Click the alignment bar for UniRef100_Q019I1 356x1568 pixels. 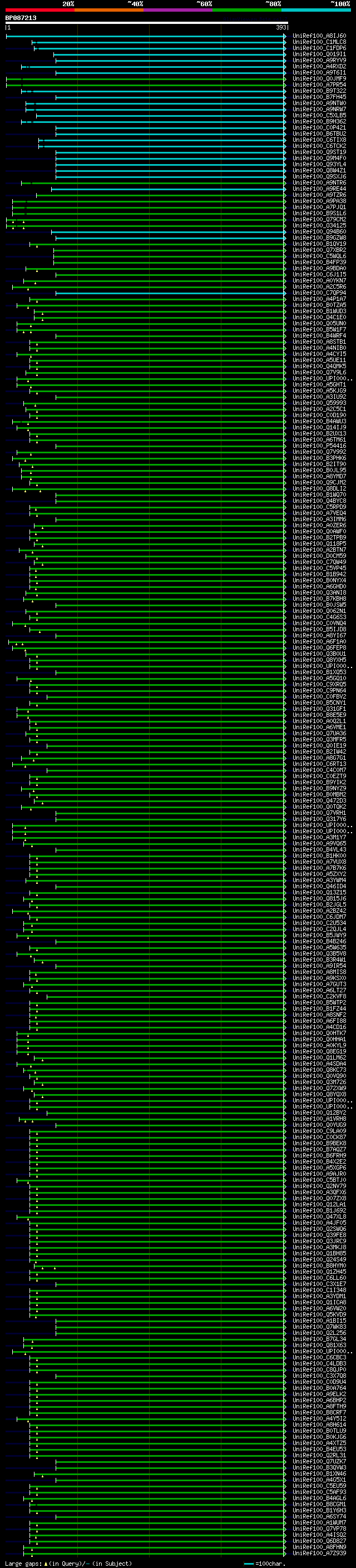click(170, 54)
